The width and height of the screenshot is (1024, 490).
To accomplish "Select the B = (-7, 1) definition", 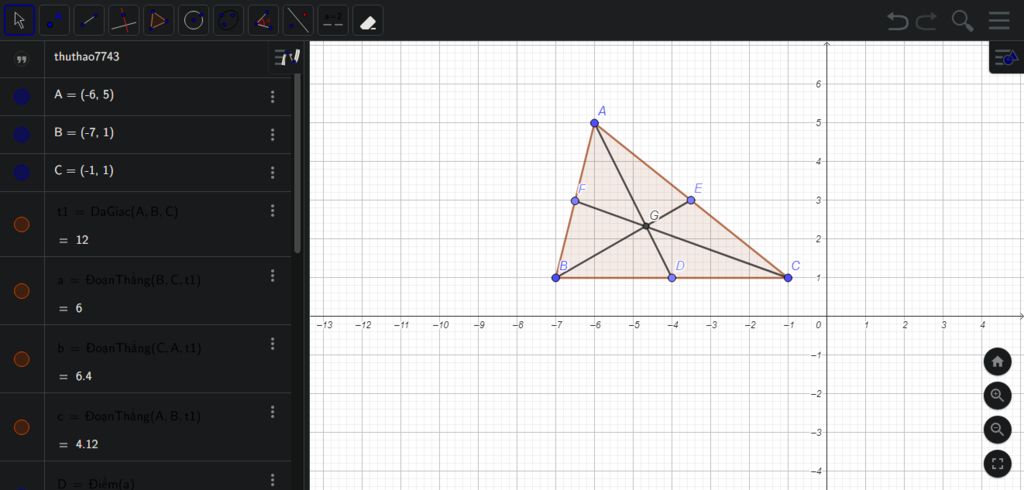I will 84,133.
